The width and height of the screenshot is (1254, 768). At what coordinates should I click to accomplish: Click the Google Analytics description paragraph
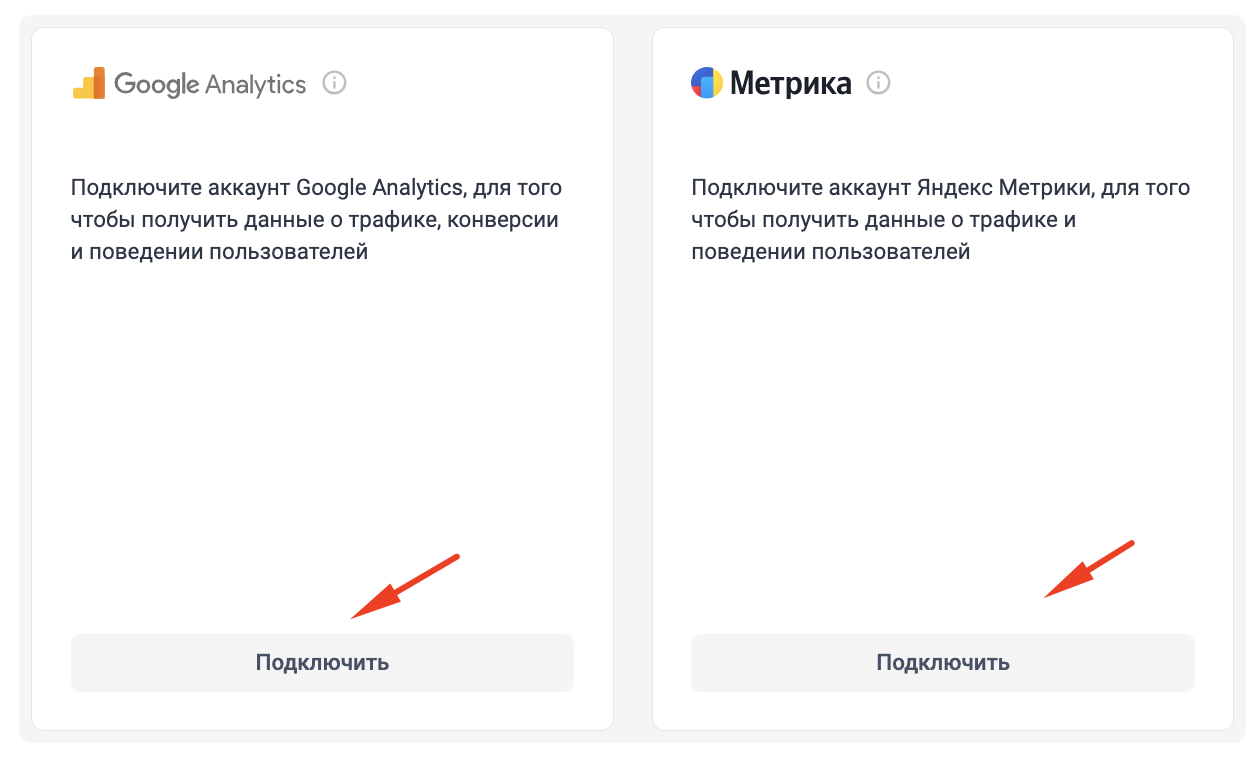pos(316,220)
